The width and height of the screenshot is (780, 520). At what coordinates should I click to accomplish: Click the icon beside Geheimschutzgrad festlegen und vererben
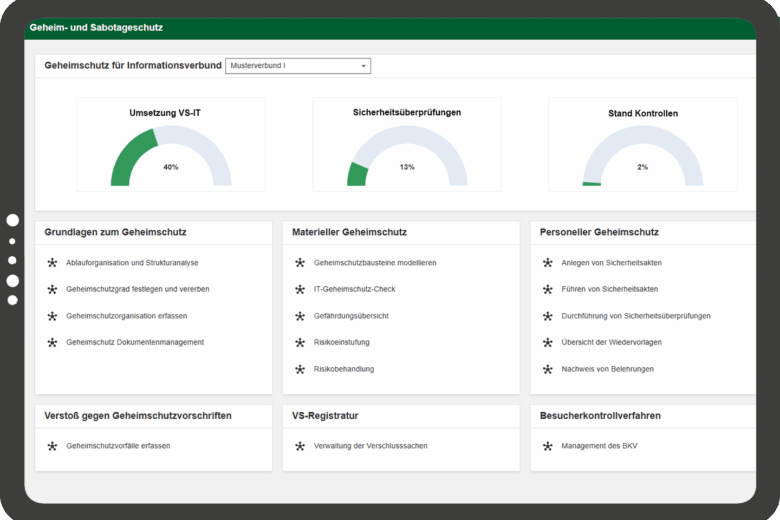pos(52,289)
